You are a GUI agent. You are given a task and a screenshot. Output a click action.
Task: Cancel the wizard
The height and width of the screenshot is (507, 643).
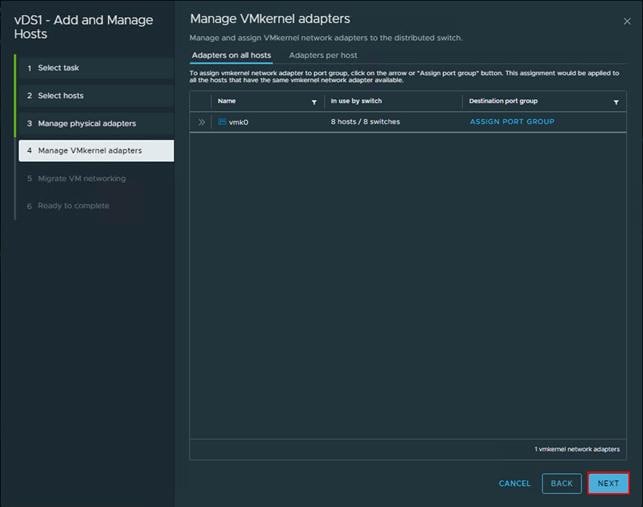(514, 483)
